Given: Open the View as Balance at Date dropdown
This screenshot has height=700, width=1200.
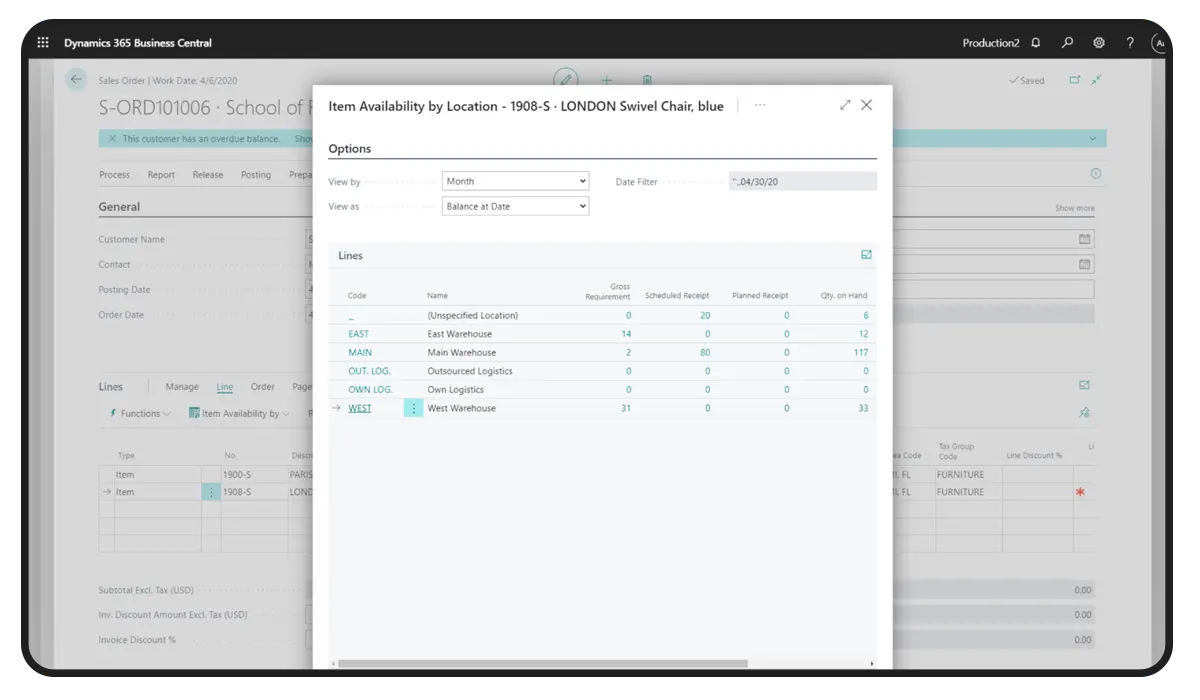Looking at the screenshot, I should point(515,206).
